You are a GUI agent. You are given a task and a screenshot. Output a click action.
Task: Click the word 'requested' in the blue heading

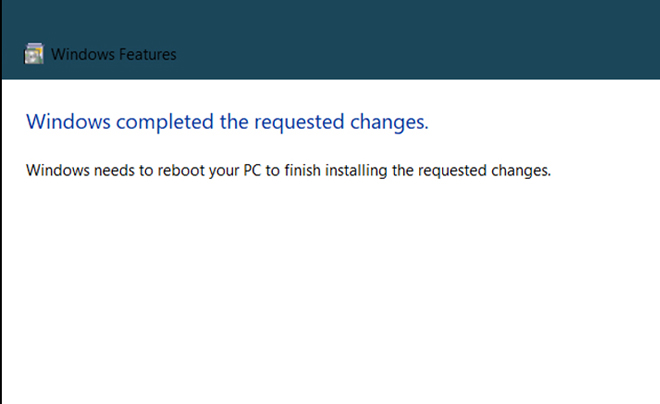point(299,122)
